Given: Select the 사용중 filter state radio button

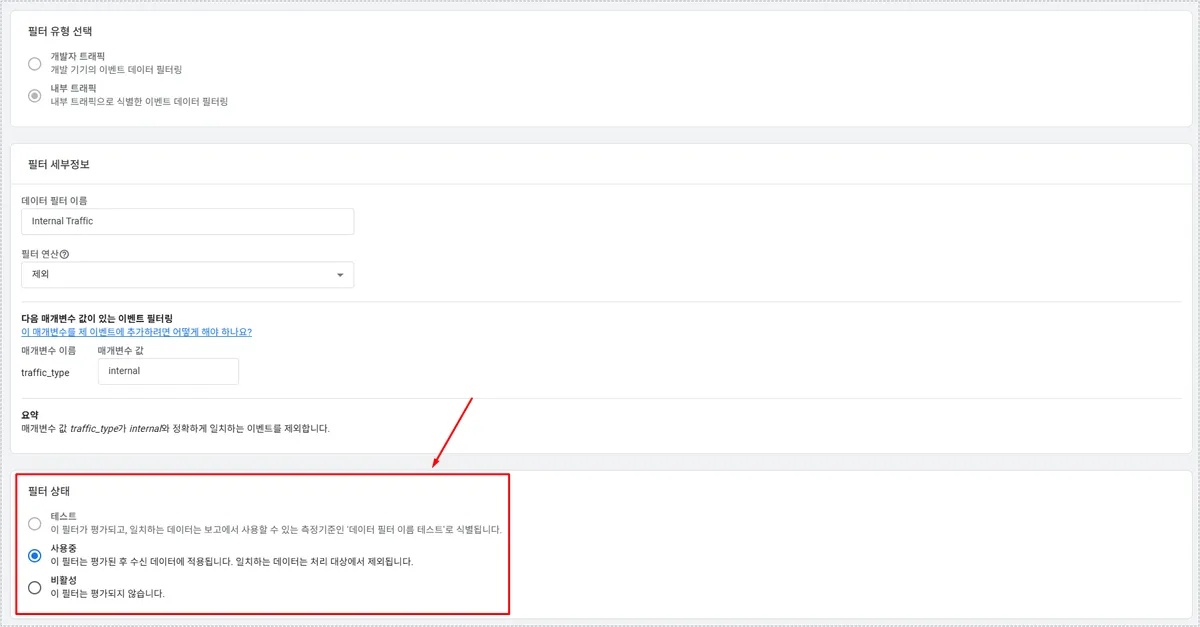Looking at the screenshot, I should click(x=35, y=555).
